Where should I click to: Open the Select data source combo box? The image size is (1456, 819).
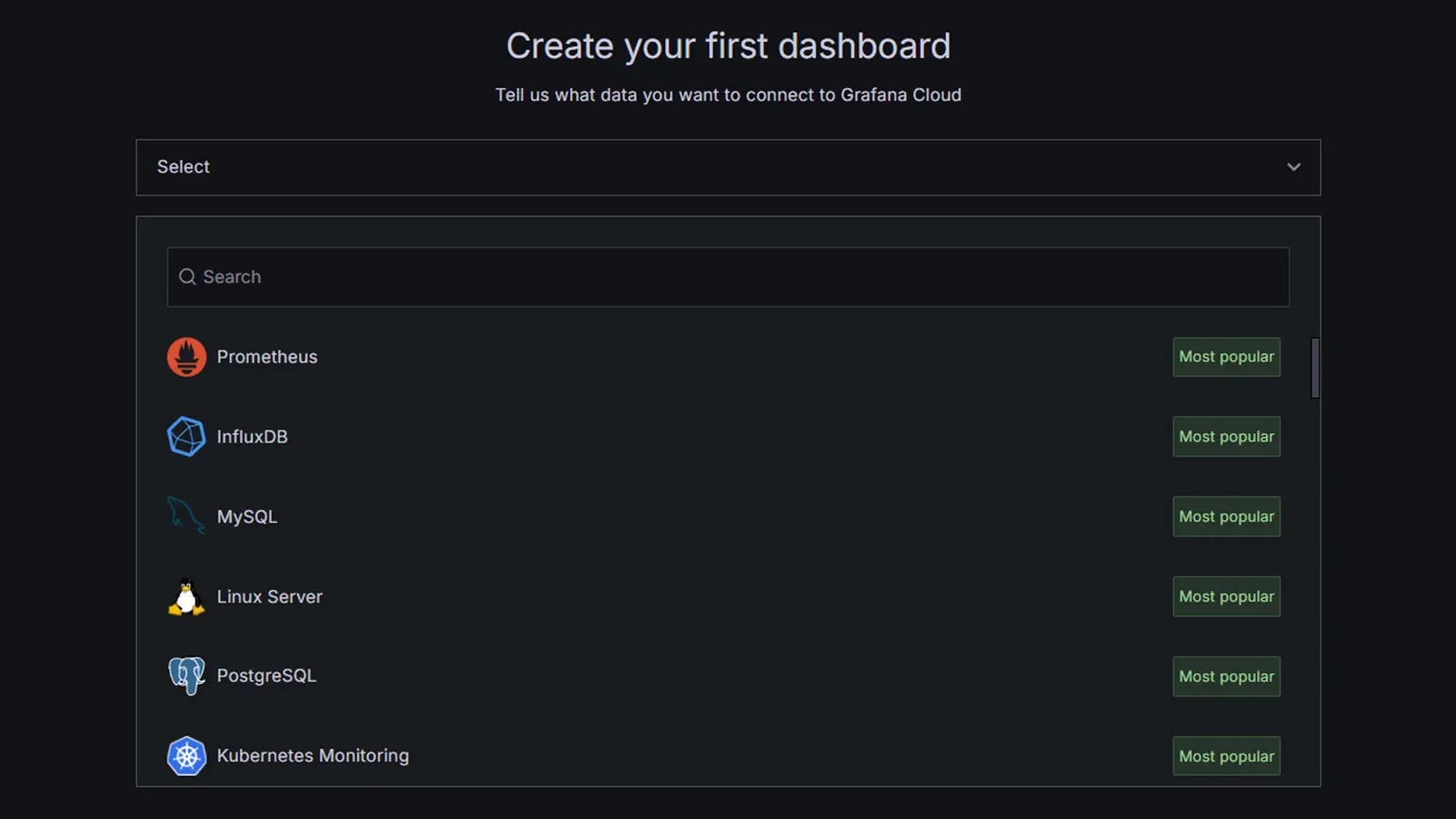(728, 167)
